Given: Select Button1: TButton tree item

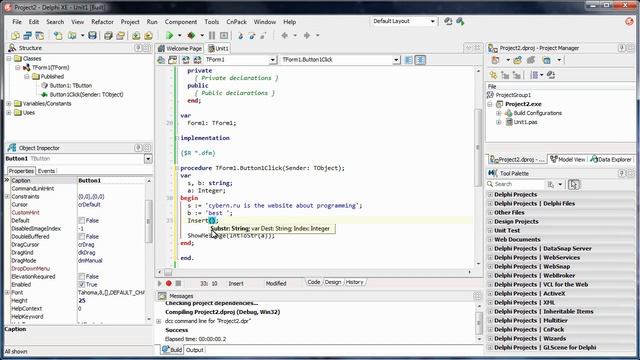Looking at the screenshot, I should [x=71, y=86].
